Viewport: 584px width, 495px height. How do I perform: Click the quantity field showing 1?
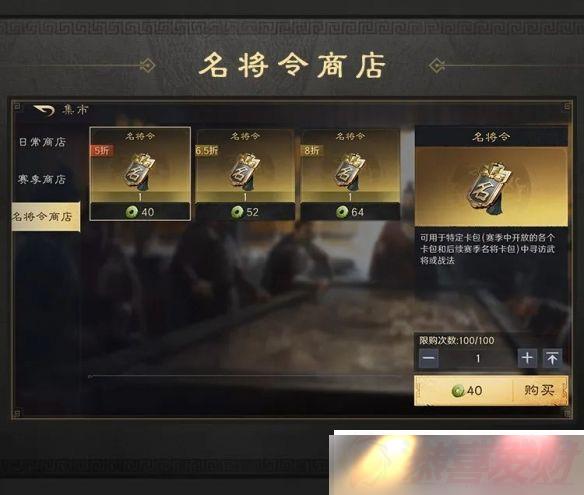[478, 358]
